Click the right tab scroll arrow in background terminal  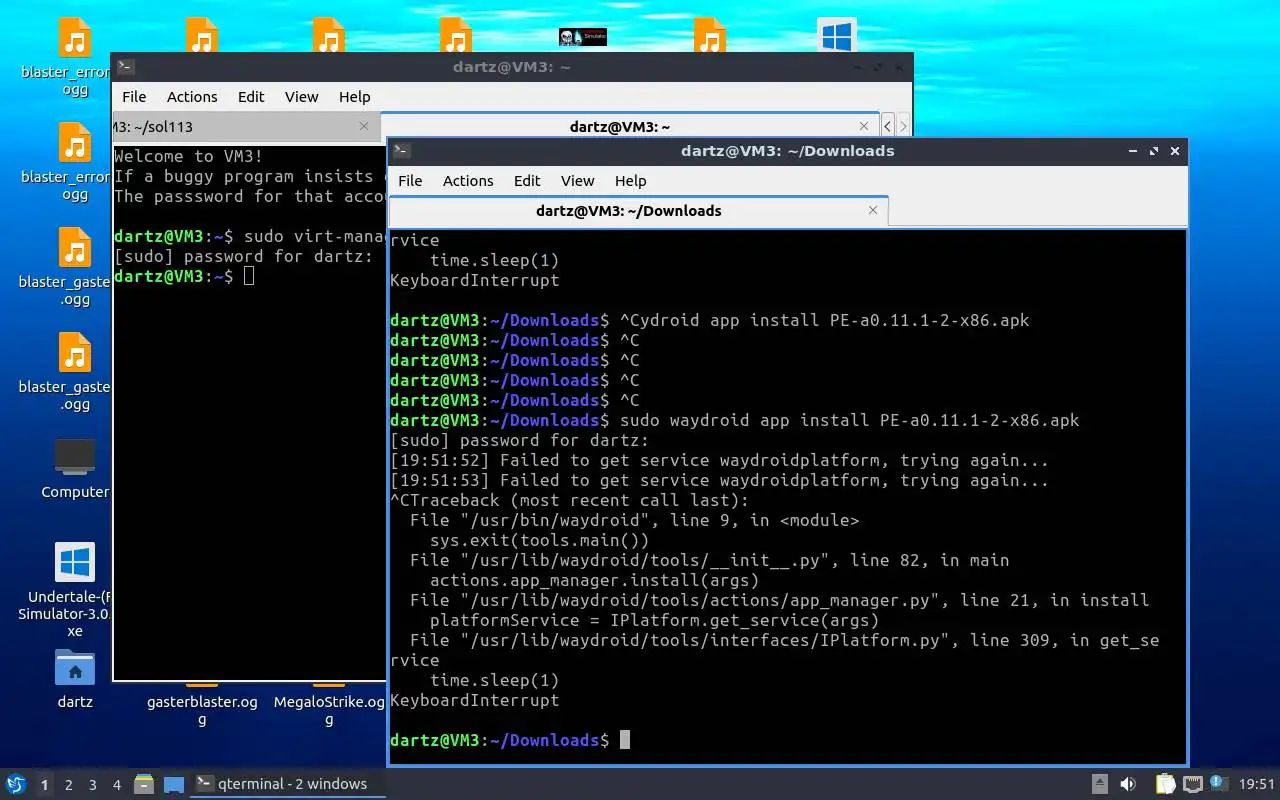click(x=903, y=126)
